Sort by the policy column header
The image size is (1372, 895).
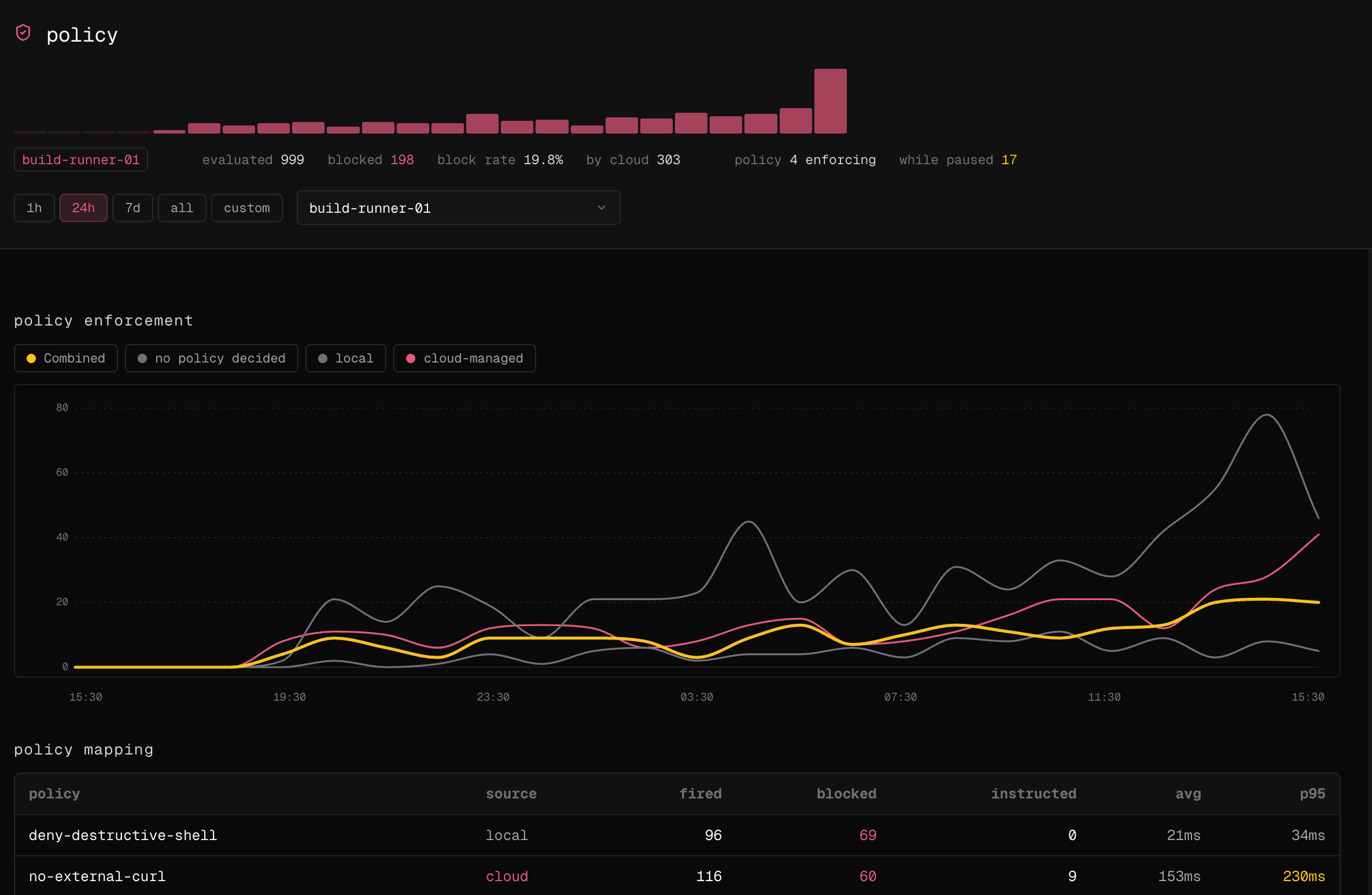pyautogui.click(x=54, y=794)
